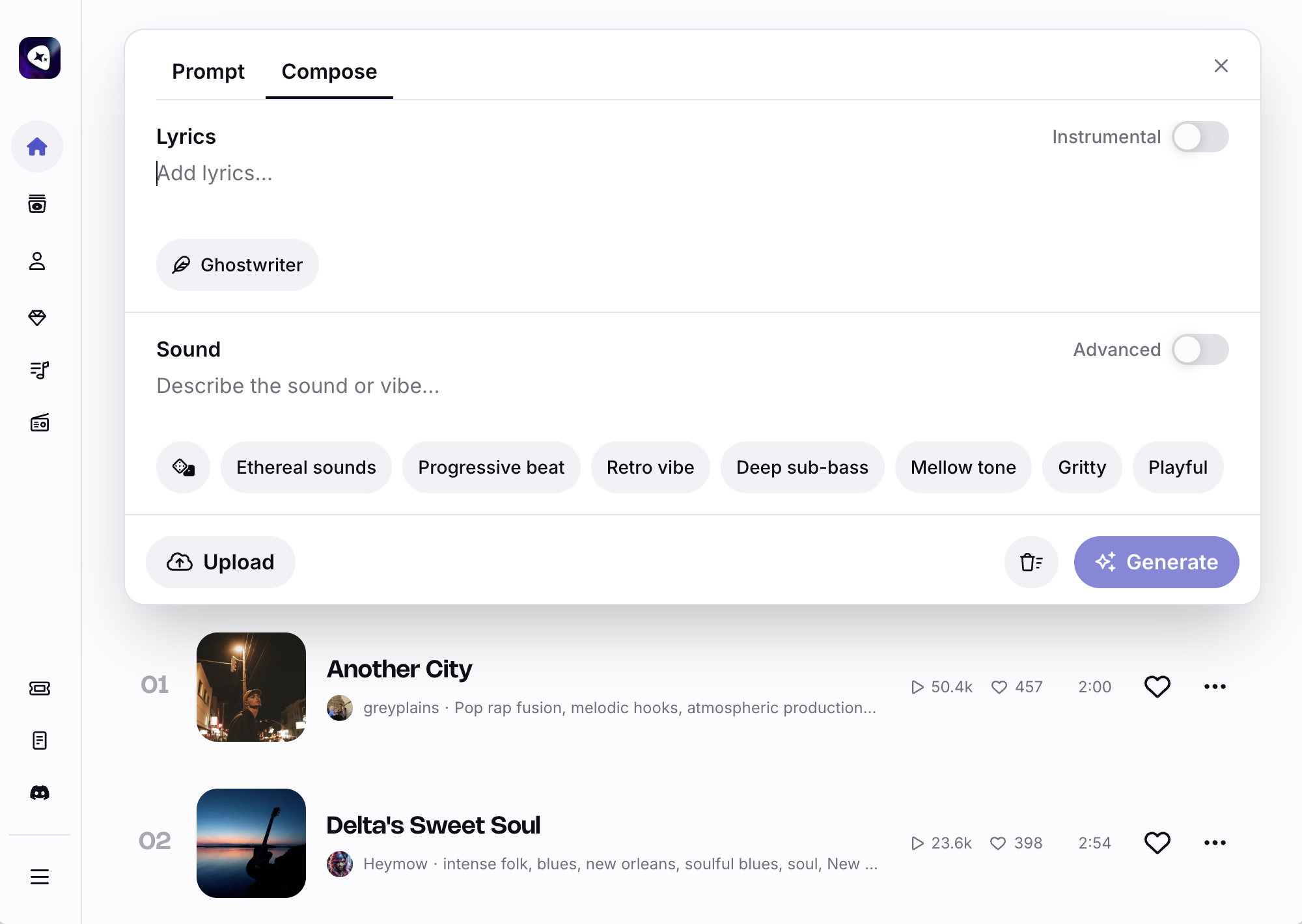This screenshot has width=1302, height=924.
Task: Click the home icon in sidebar
Action: pyautogui.click(x=39, y=146)
